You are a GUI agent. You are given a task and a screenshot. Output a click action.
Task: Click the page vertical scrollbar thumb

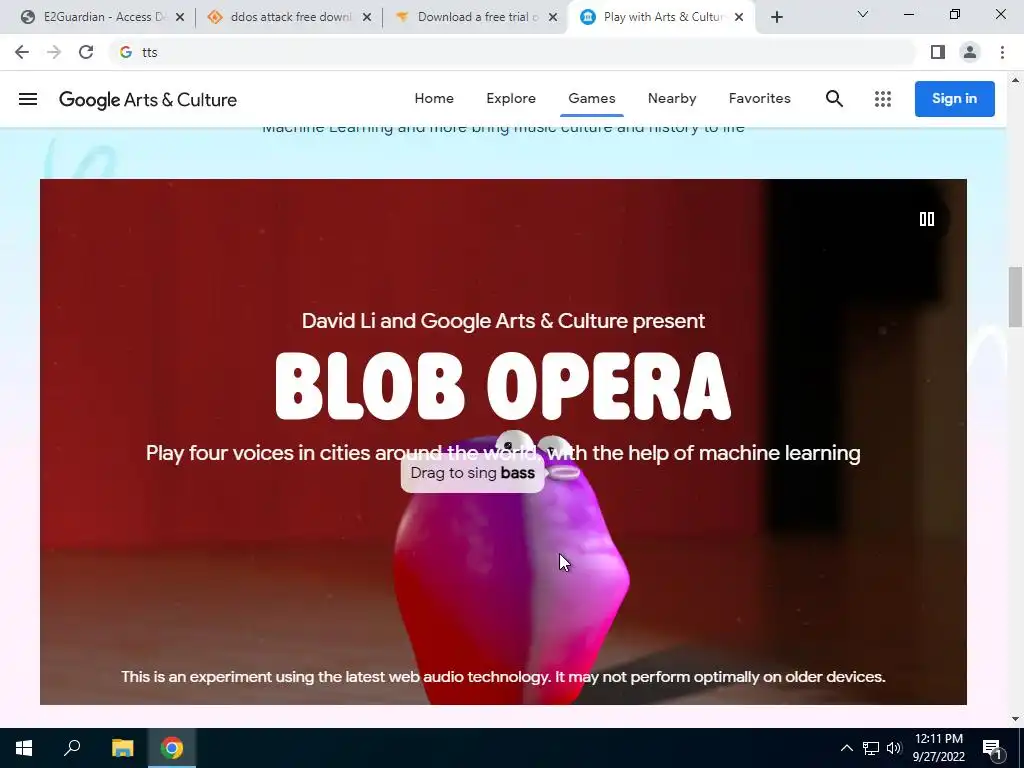click(x=1015, y=297)
